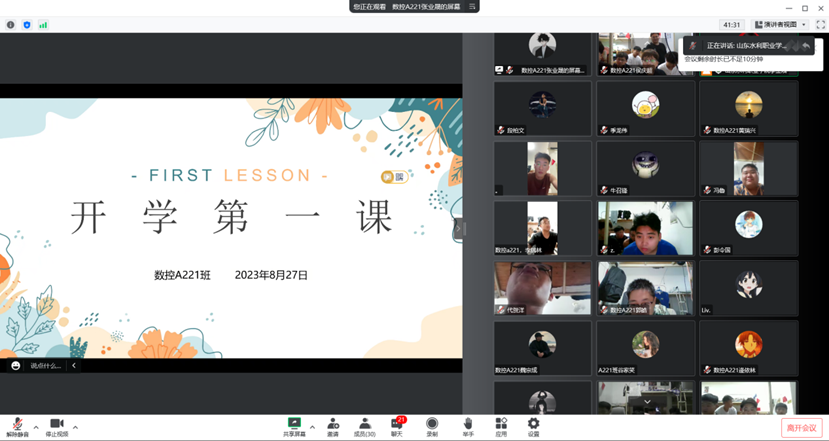Open the chat icon with unread badge
This screenshot has height=441, width=829.
pos(397,424)
